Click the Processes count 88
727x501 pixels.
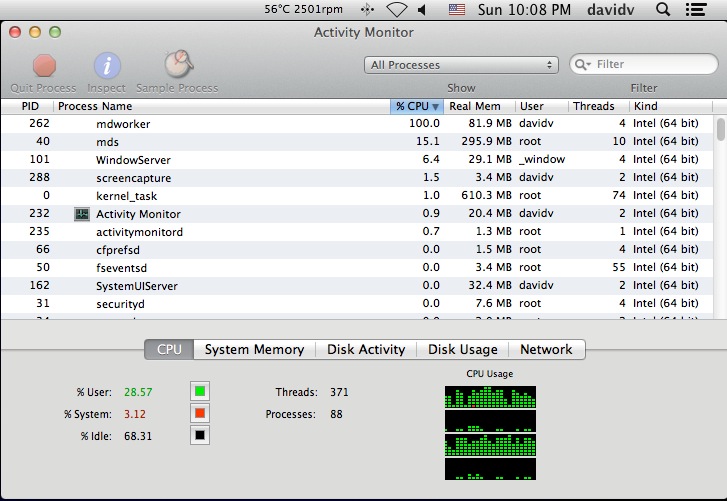coord(336,414)
